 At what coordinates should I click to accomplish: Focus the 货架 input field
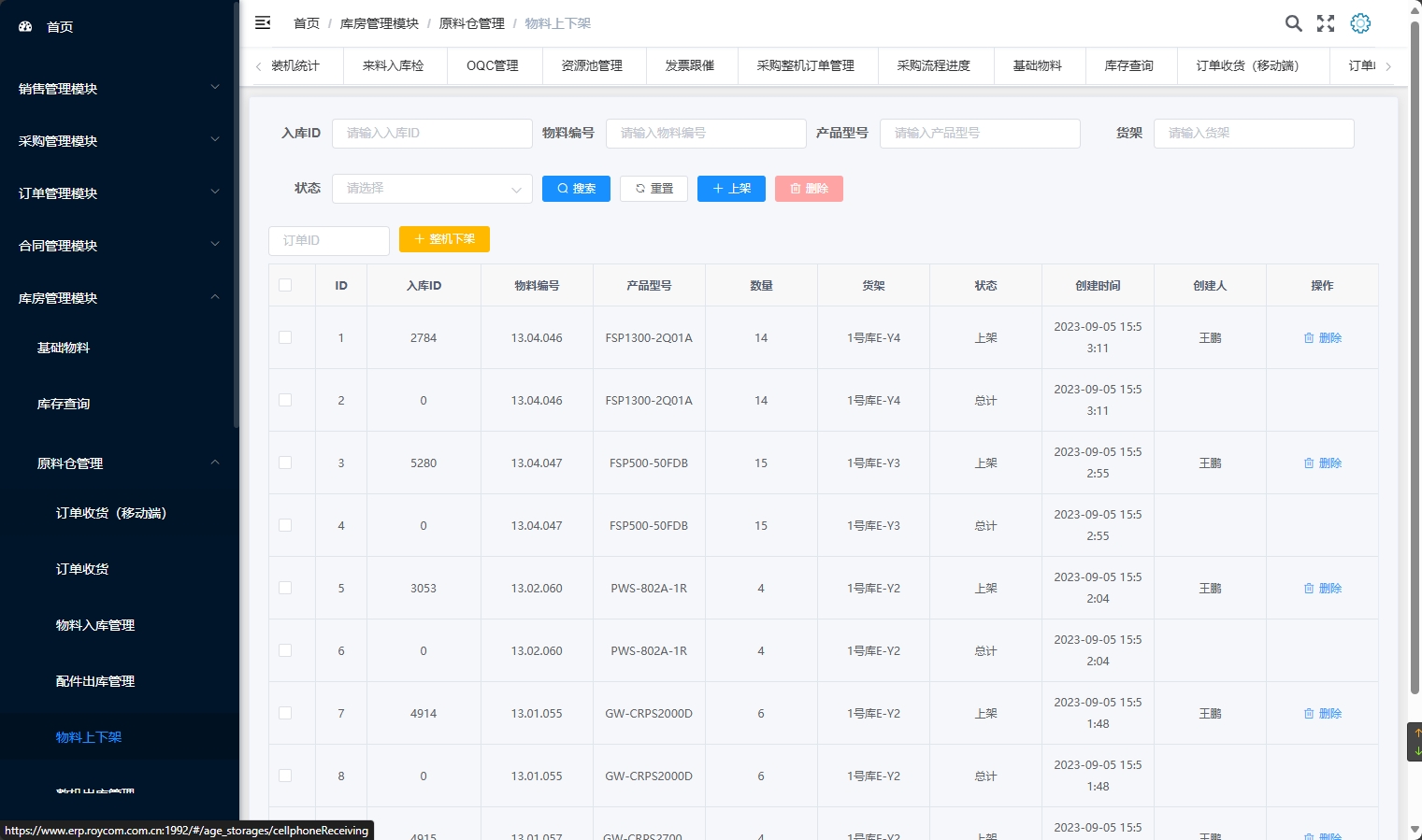[1254, 134]
